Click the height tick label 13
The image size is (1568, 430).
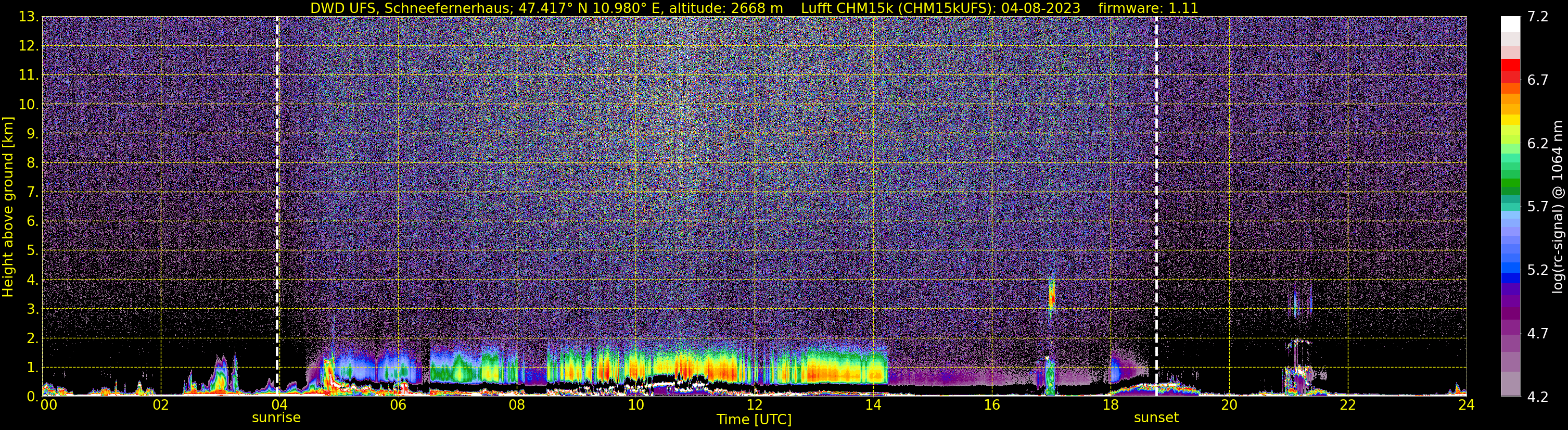[x=28, y=17]
